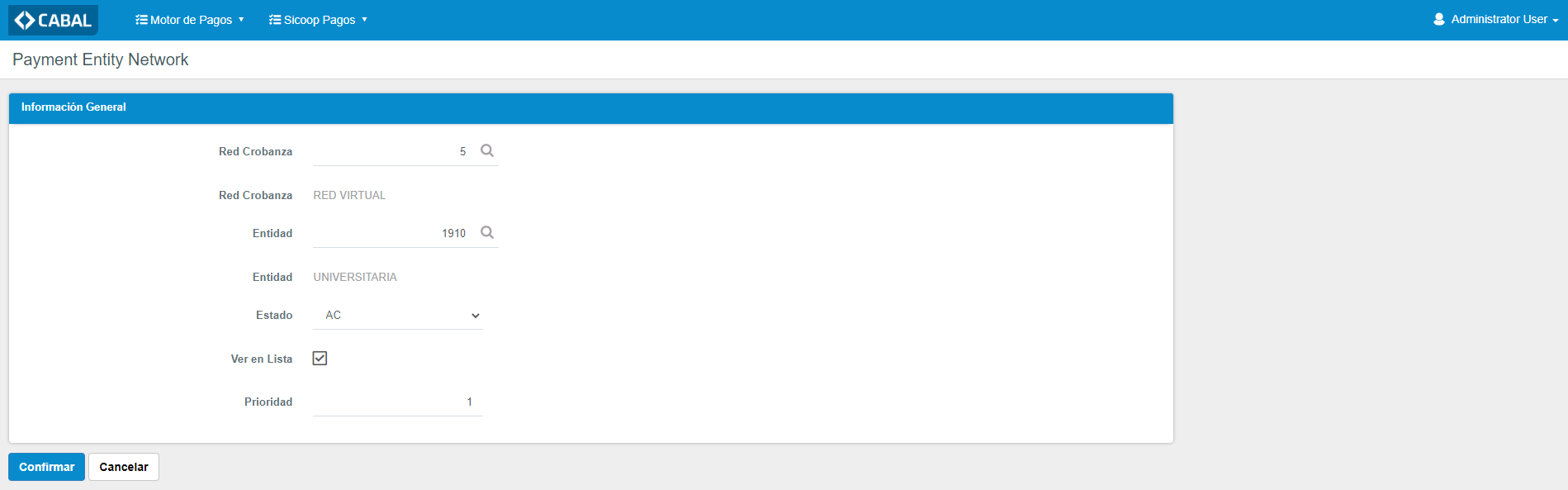The width and height of the screenshot is (1568, 490).
Task: Click the list icon beside Motor de Pagos
Action: pos(141,20)
